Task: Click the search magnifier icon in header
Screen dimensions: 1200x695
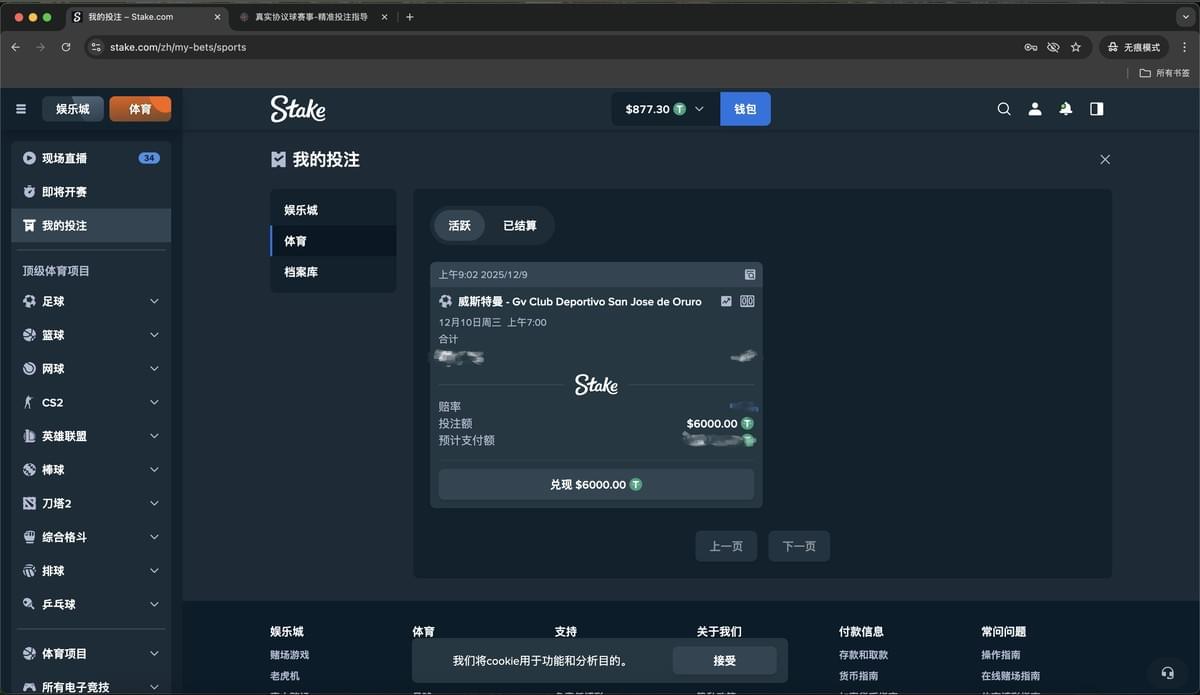Action: (1004, 109)
